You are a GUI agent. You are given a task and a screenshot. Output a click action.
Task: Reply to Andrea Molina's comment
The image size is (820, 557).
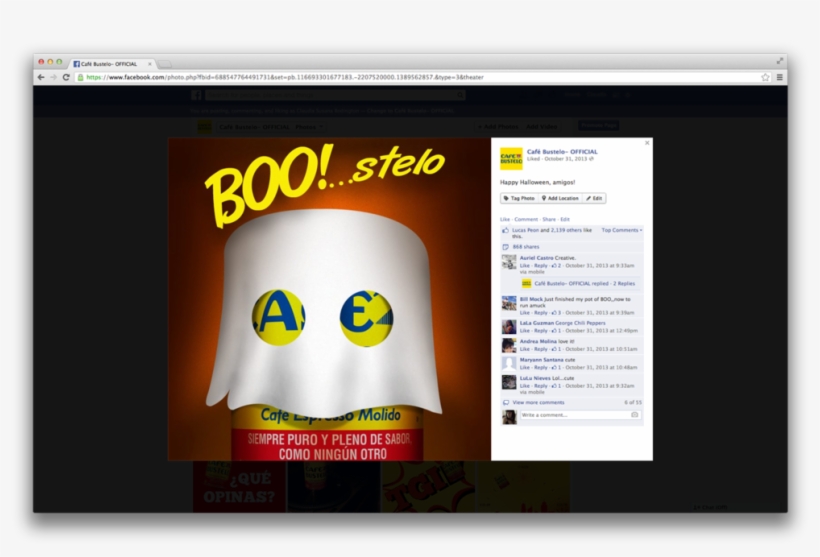pos(541,349)
